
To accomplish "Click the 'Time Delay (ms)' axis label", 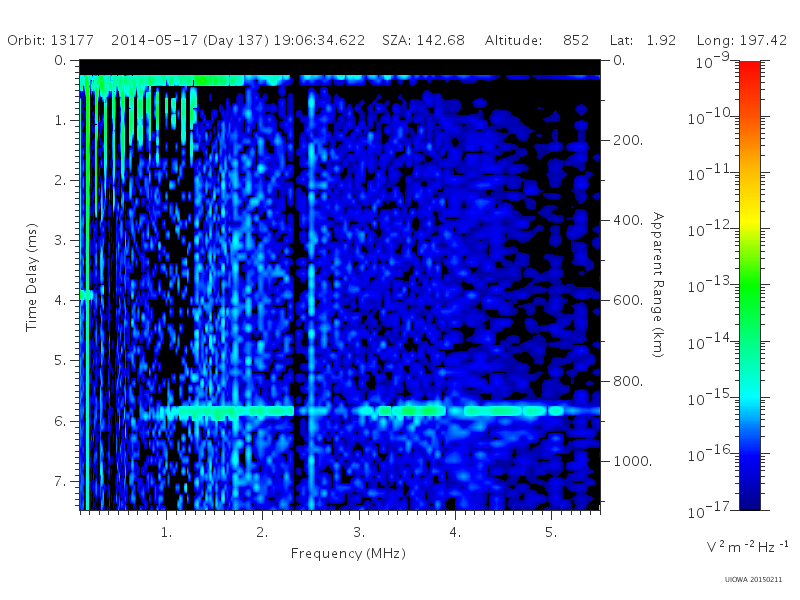I will point(32,277).
